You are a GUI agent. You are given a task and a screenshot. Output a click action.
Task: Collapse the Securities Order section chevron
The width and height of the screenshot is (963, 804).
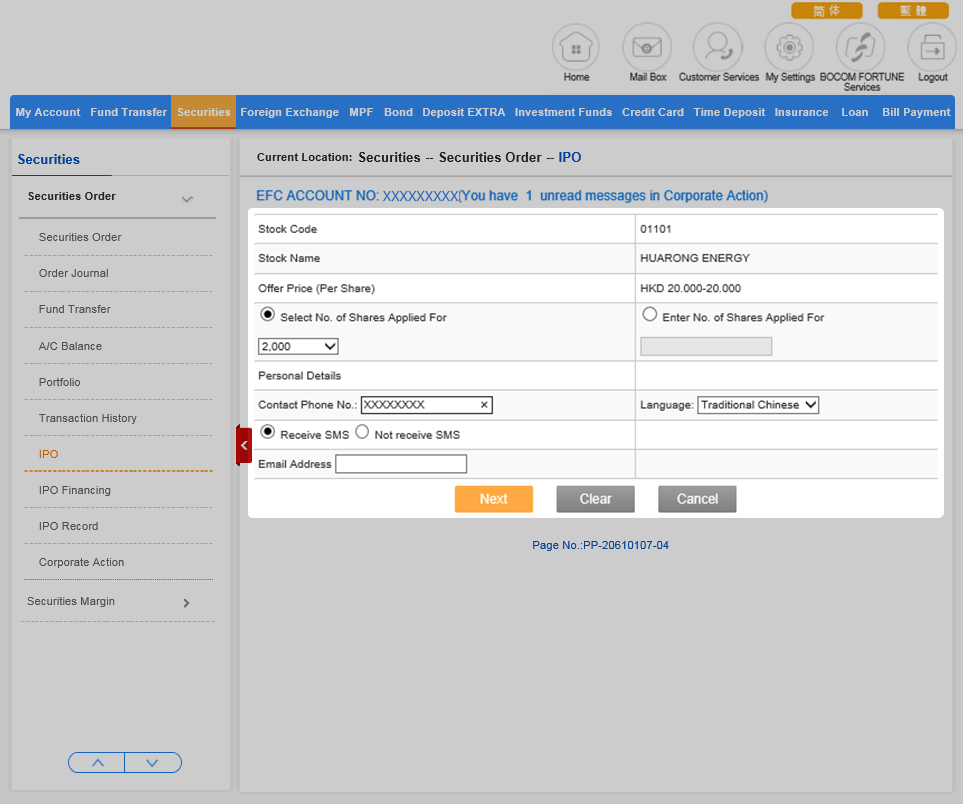tap(187, 199)
